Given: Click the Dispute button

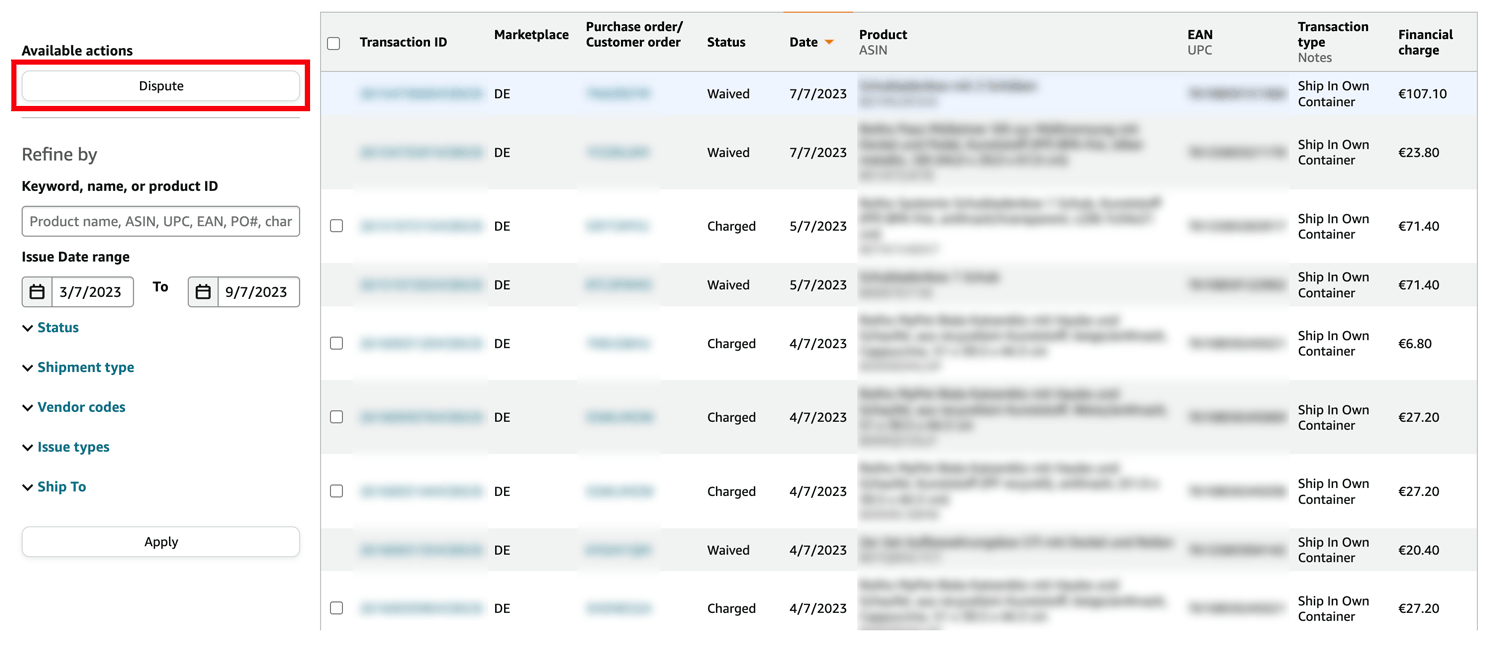Looking at the screenshot, I should pos(160,86).
